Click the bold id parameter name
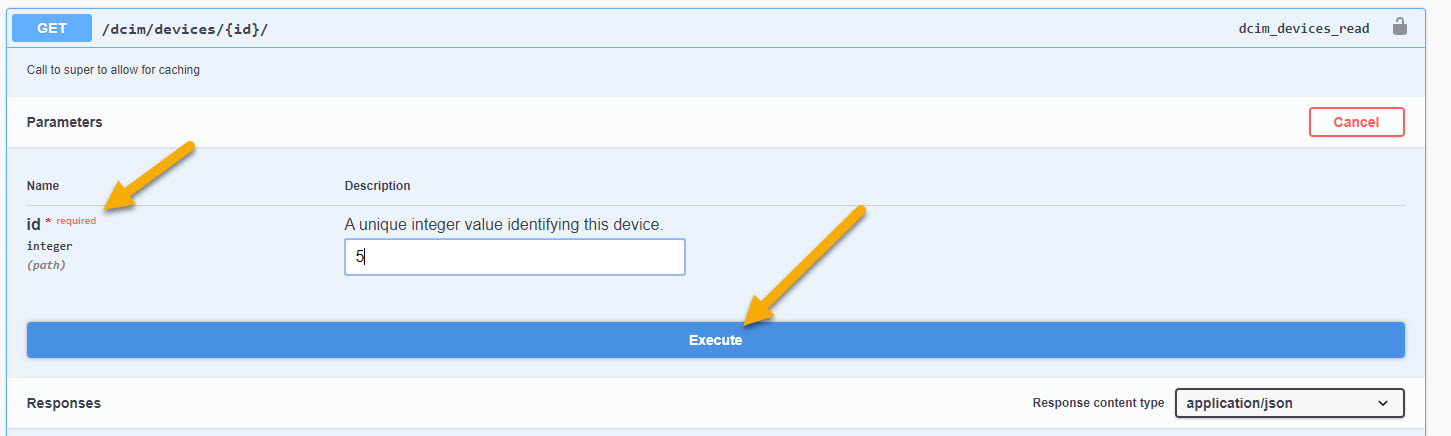Viewport: 1451px width, 436px height. [34, 224]
